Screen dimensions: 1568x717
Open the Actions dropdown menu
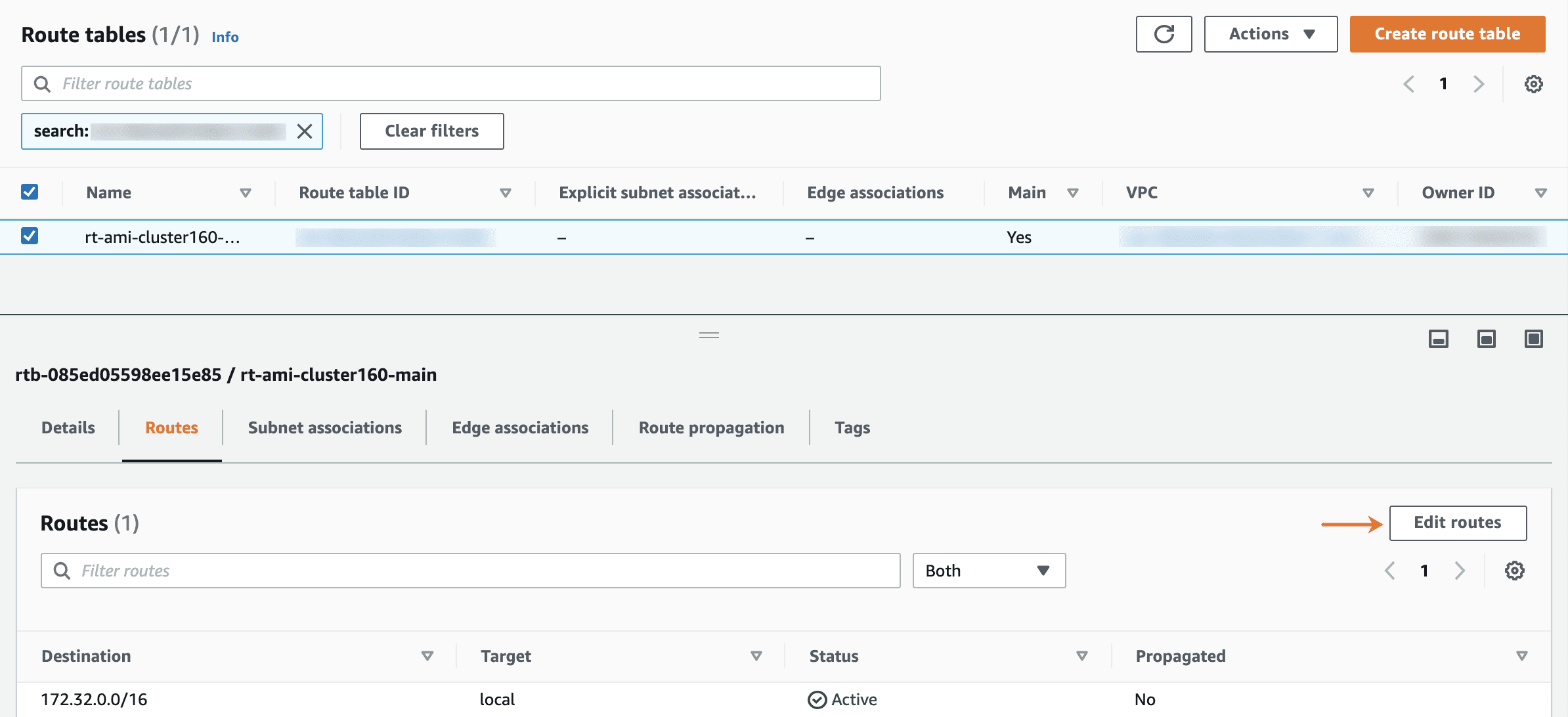[1271, 34]
